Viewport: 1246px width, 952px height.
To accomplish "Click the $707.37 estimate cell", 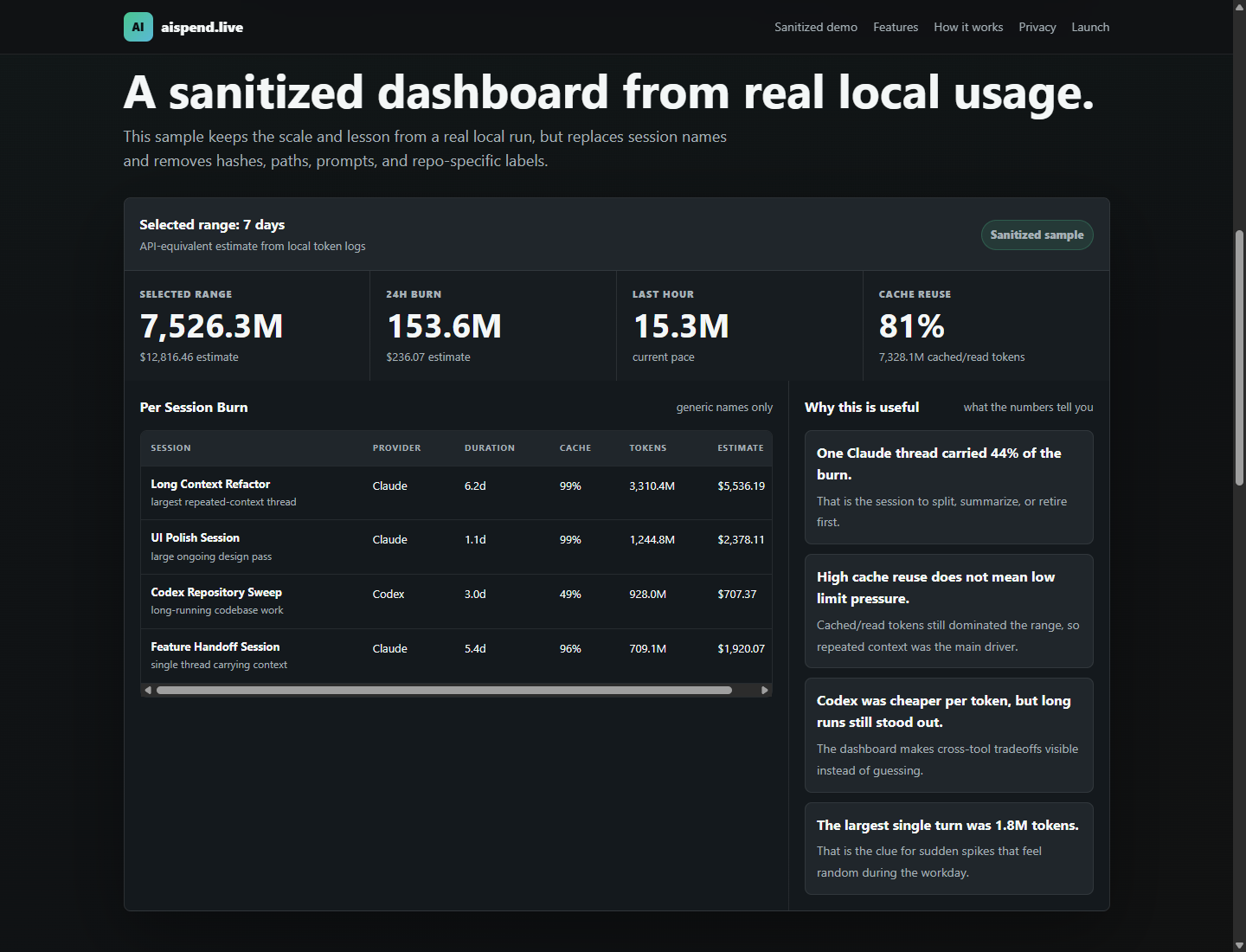I will [x=736, y=595].
